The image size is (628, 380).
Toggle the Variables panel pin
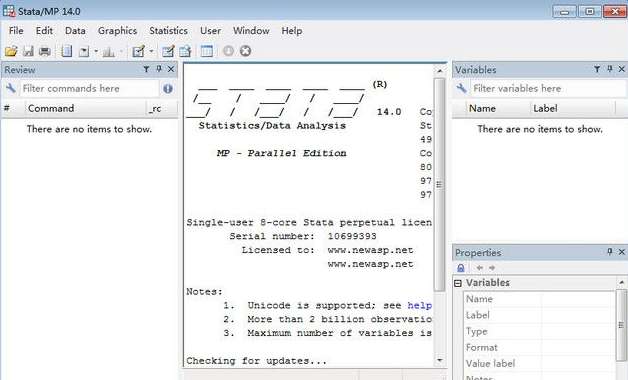(x=610, y=69)
